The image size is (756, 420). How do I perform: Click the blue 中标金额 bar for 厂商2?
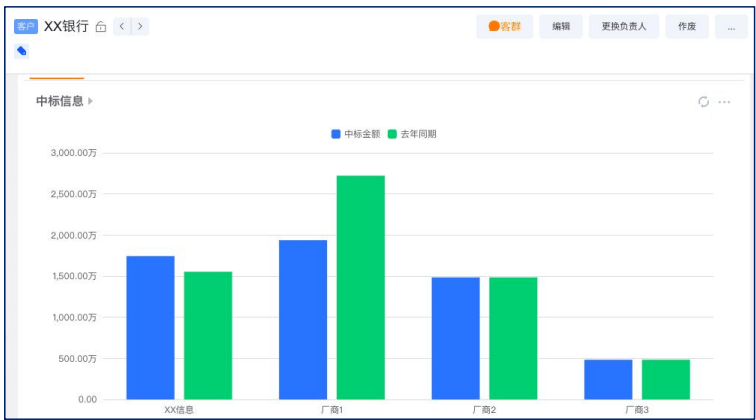[x=455, y=338]
